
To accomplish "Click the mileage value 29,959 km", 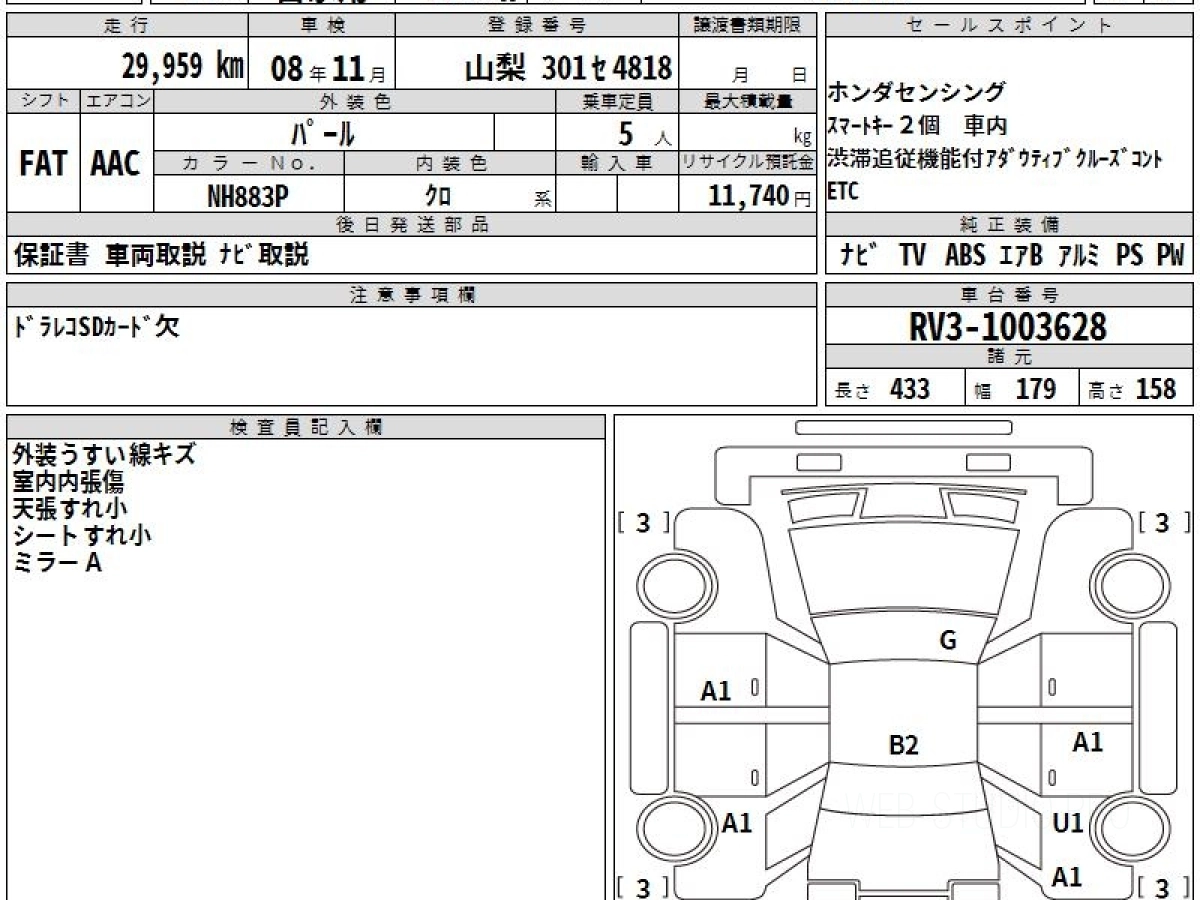I will (182, 67).
